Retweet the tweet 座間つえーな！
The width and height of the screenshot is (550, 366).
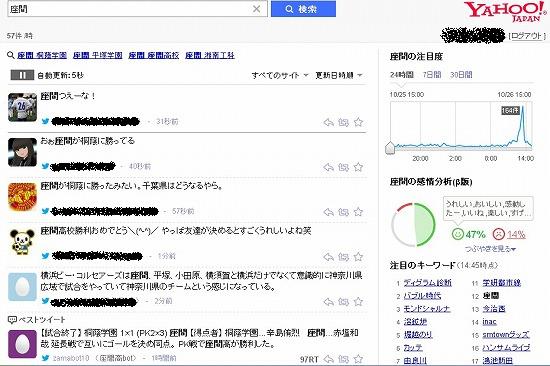tap(343, 122)
